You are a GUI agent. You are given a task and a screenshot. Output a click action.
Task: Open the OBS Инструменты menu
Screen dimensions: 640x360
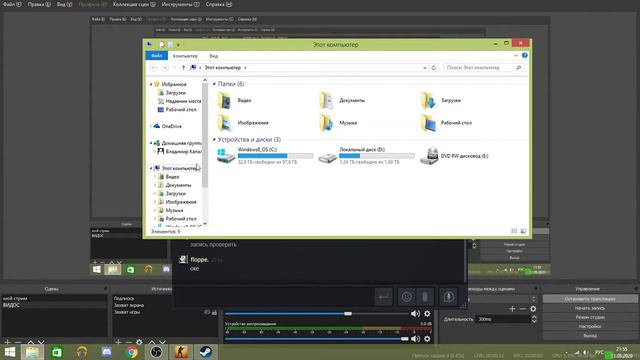click(180, 4)
